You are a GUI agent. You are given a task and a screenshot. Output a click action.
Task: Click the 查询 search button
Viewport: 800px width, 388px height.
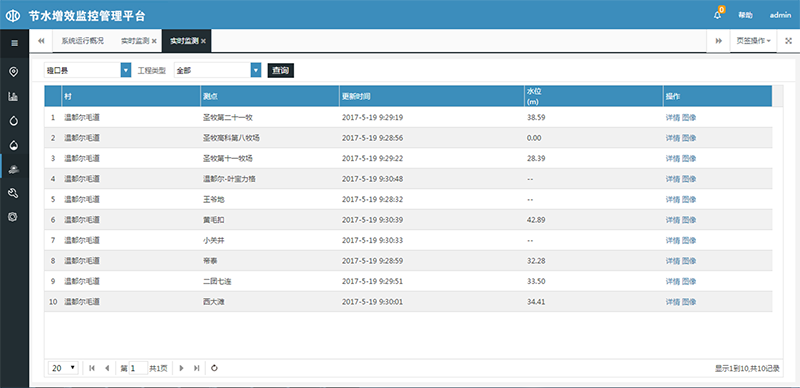point(281,70)
